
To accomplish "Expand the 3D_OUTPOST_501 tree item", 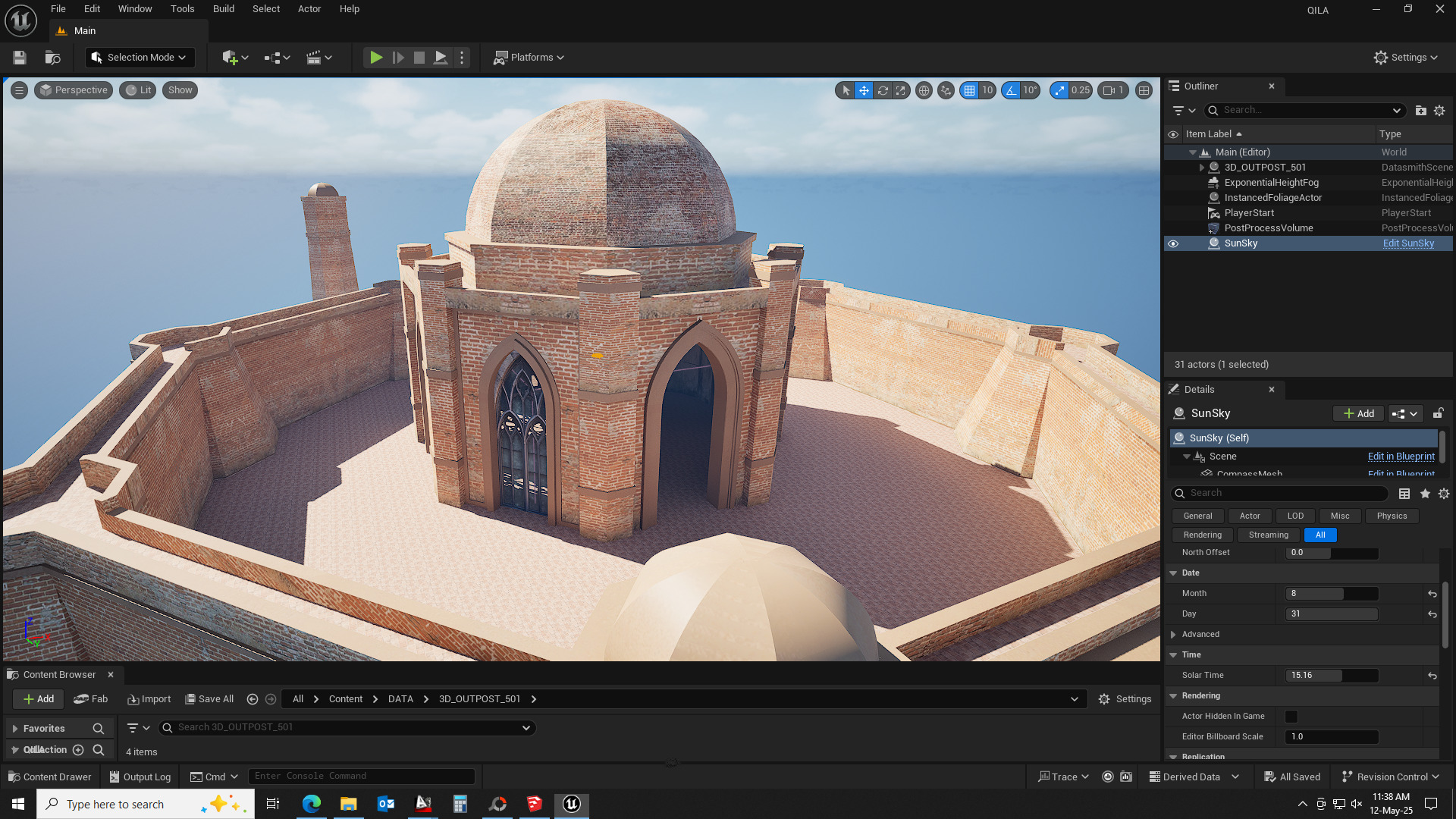I will [1201, 168].
